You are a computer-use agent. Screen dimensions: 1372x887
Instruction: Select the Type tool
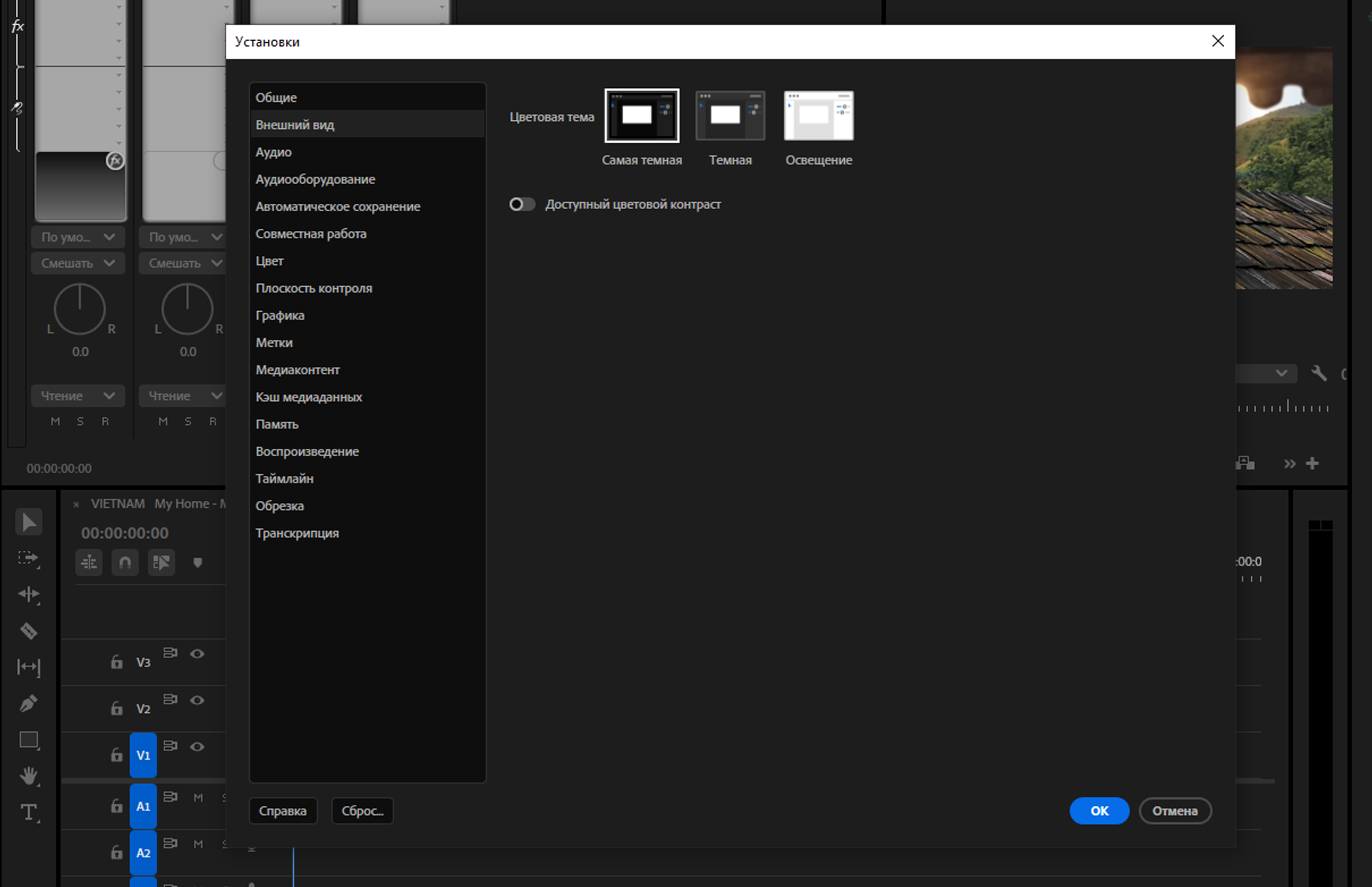coord(29,812)
